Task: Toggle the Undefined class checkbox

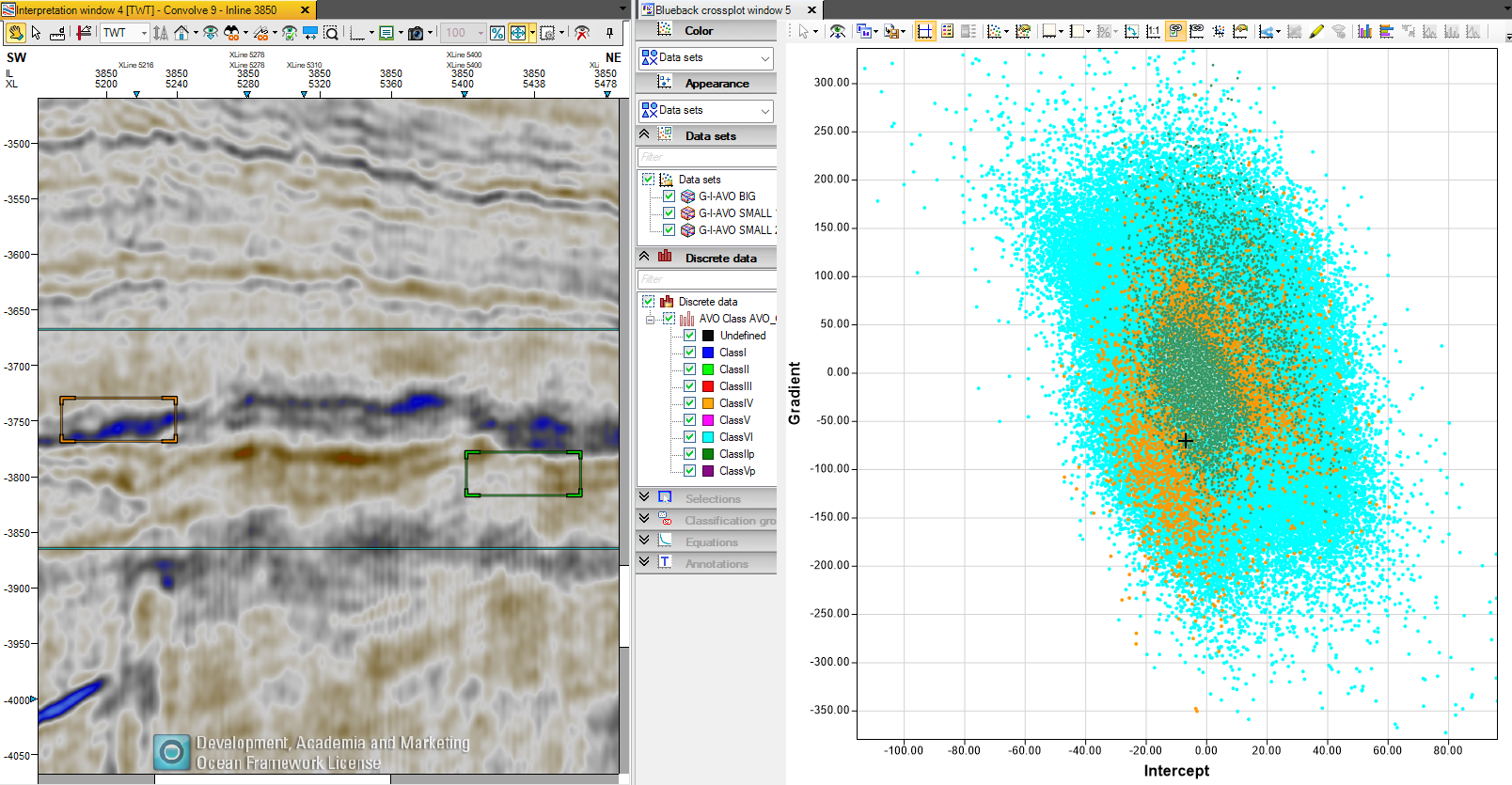Action: (689, 336)
